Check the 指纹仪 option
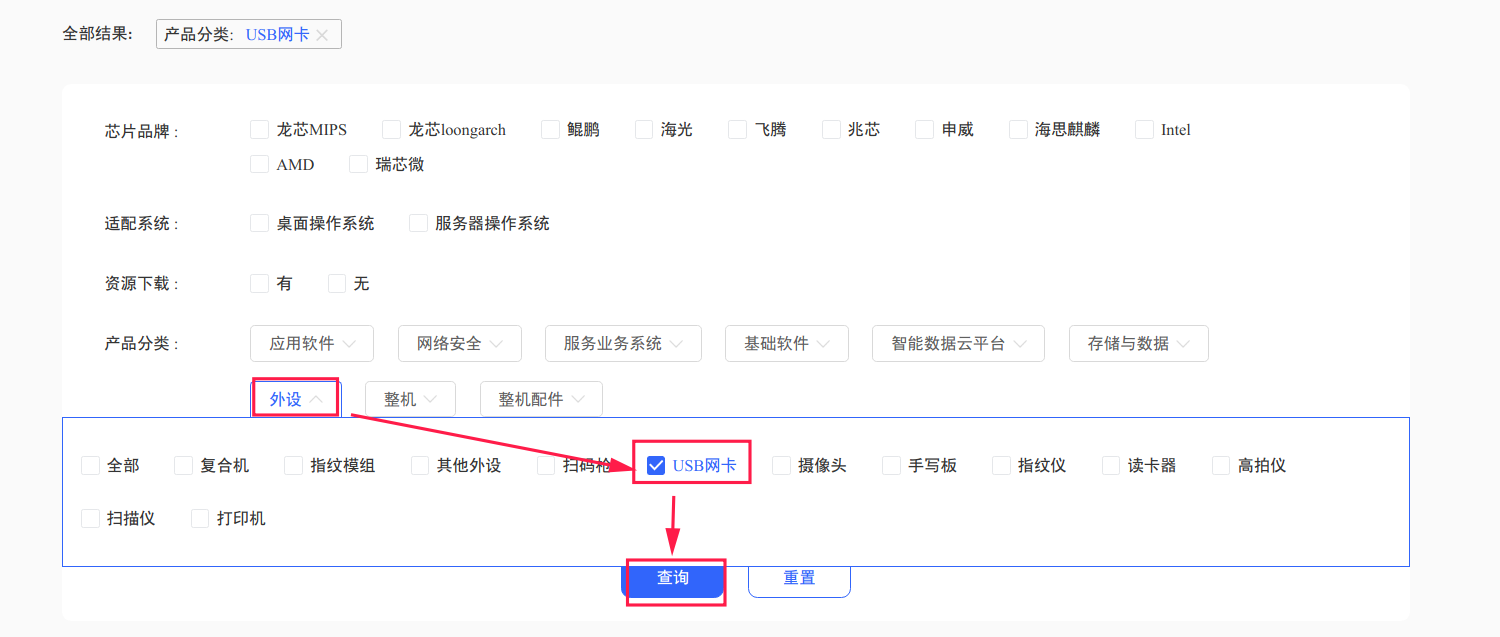The image size is (1500, 637). click(x=1001, y=465)
